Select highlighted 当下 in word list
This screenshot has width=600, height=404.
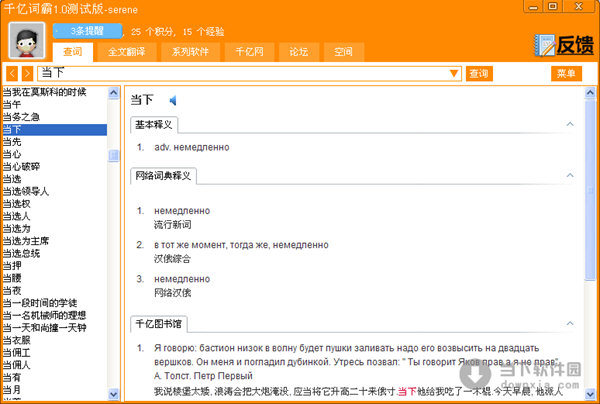[x=54, y=129]
